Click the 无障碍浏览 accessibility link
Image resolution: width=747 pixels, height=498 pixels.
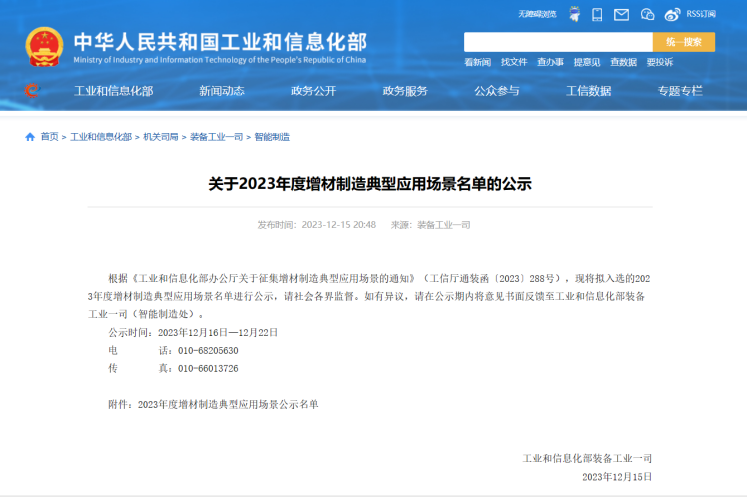coord(537,14)
